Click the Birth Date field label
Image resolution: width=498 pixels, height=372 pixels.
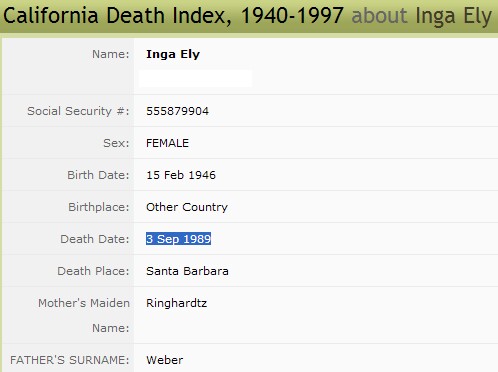(98, 175)
